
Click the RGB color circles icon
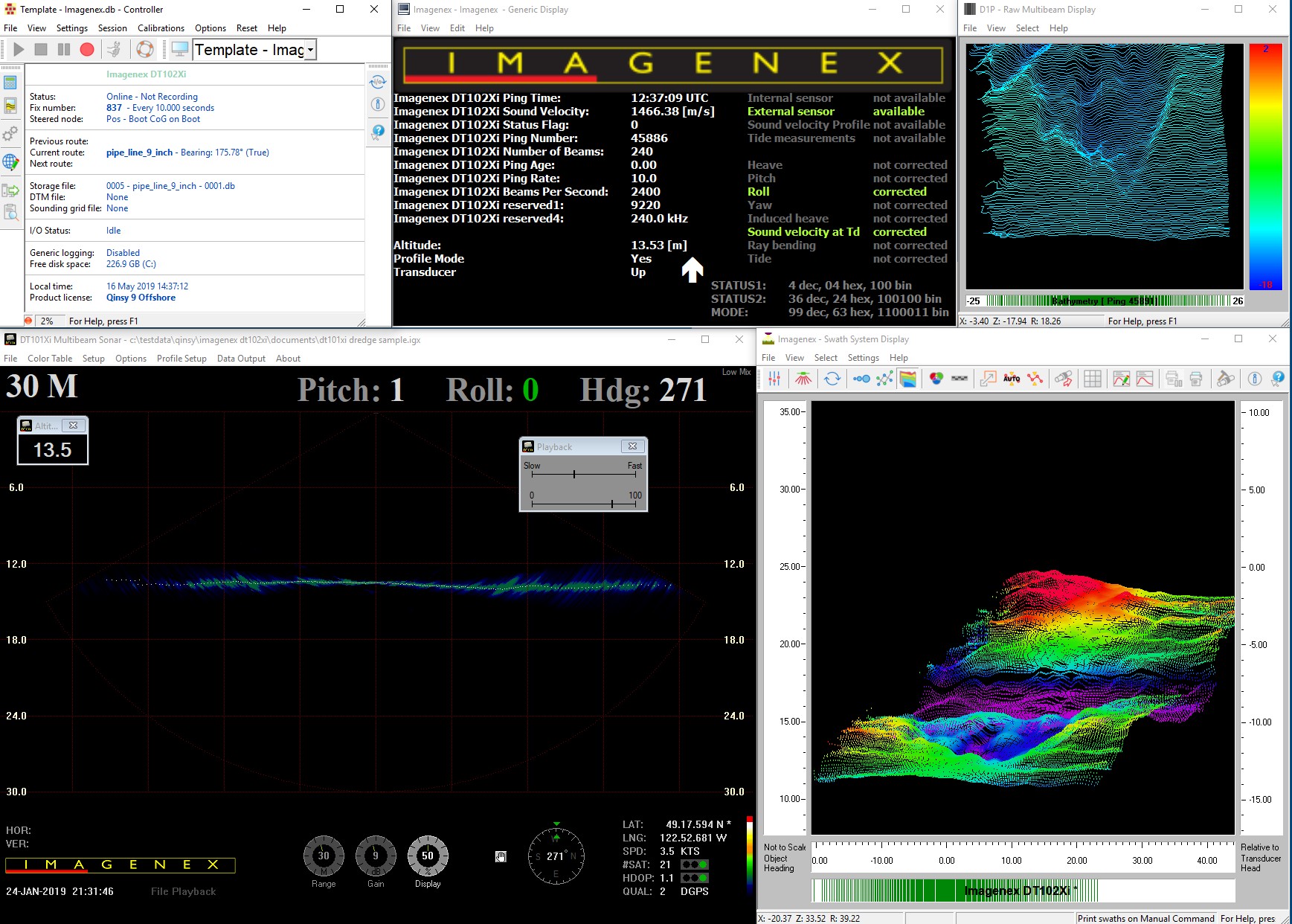coord(936,379)
